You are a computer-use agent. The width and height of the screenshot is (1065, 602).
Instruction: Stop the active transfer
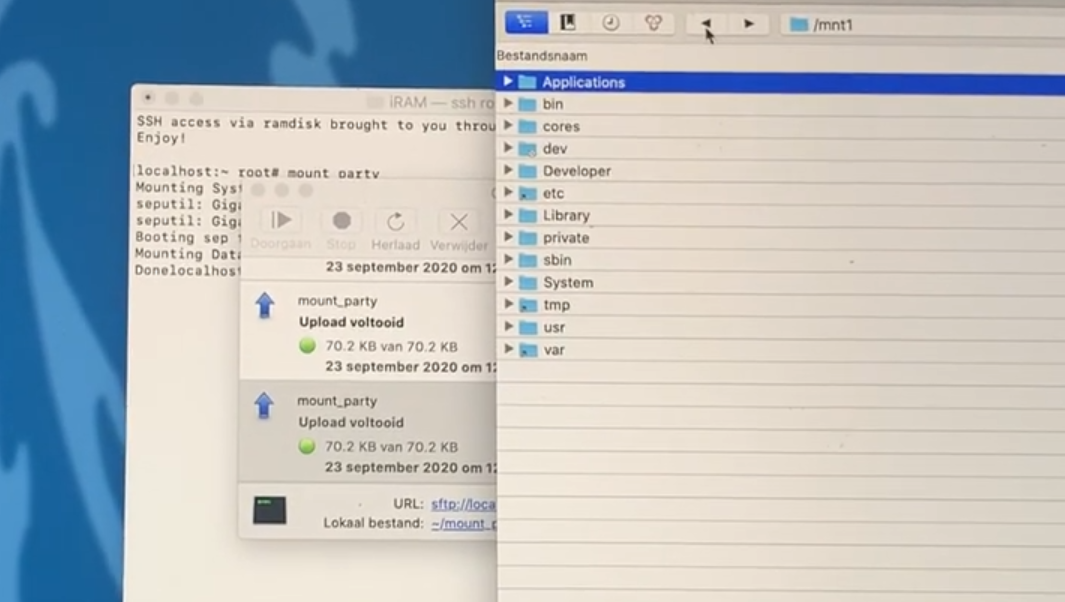point(340,221)
